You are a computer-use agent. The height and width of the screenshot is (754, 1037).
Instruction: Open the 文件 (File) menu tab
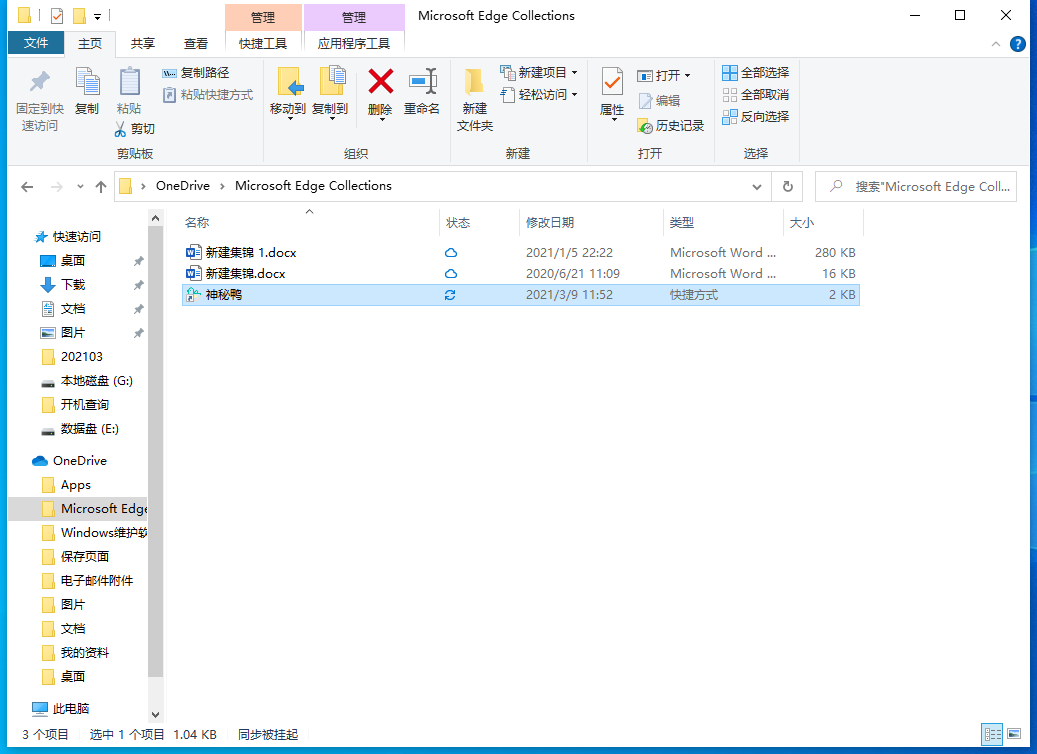click(36, 43)
